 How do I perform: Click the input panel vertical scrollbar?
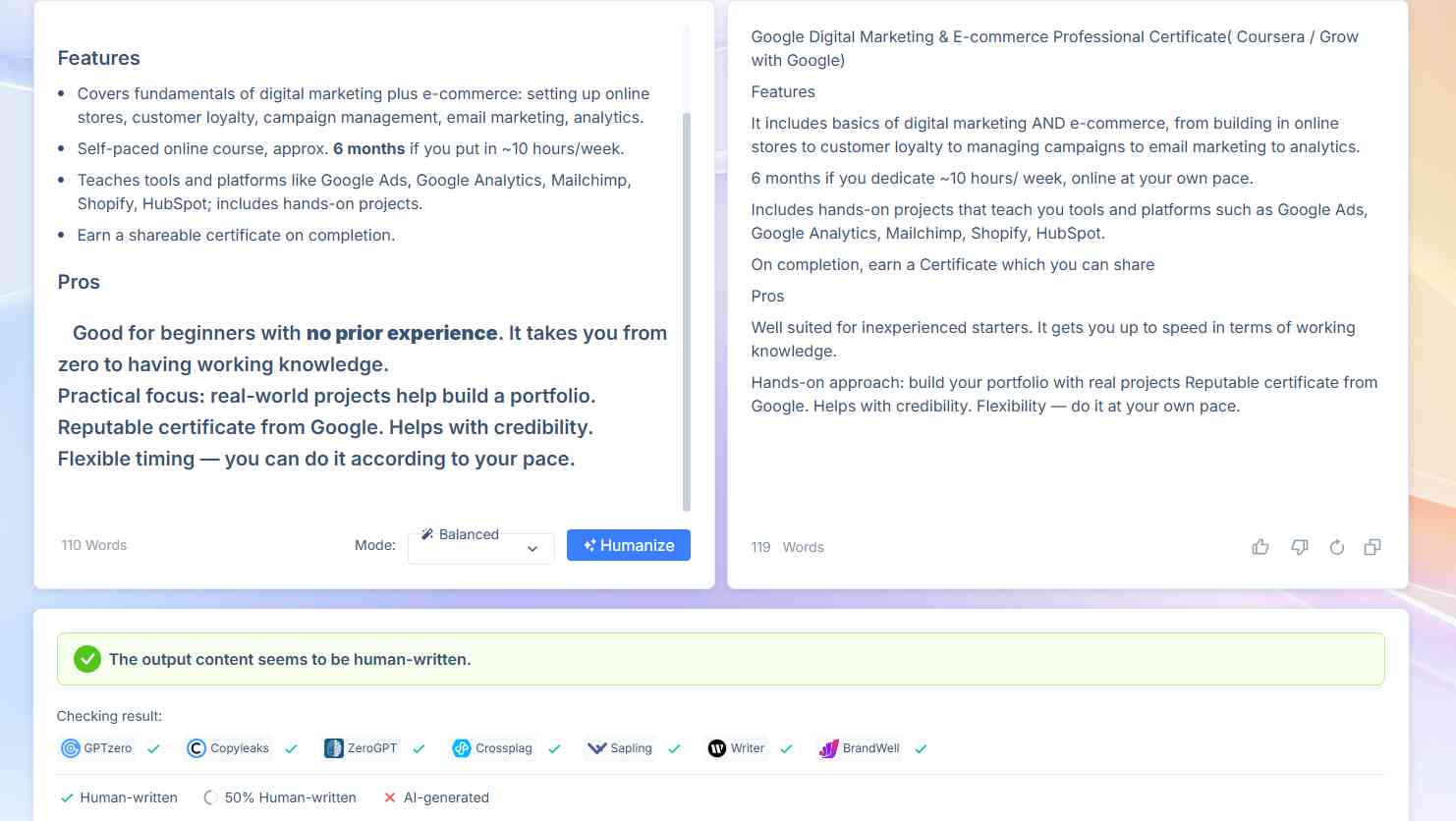(x=687, y=311)
